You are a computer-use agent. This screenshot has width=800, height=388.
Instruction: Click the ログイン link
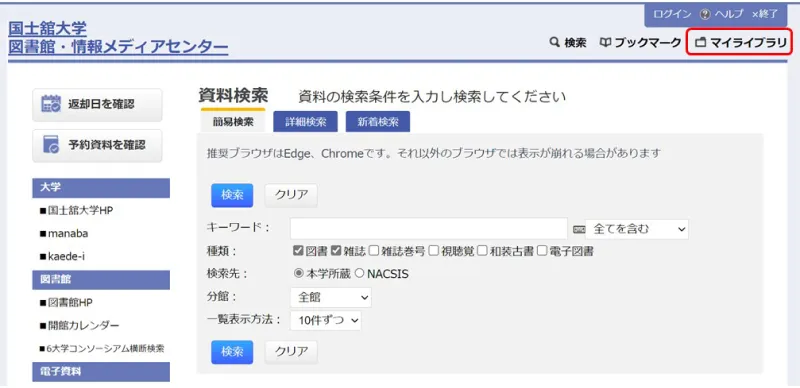(x=672, y=15)
